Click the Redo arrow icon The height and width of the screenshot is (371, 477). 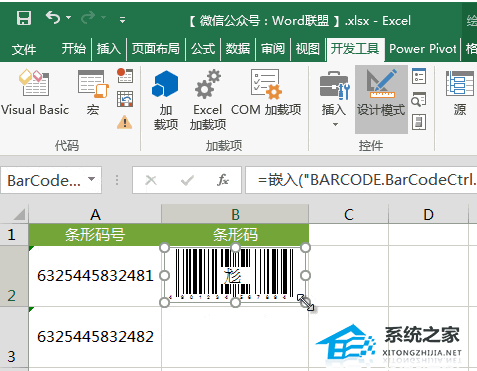(88, 17)
